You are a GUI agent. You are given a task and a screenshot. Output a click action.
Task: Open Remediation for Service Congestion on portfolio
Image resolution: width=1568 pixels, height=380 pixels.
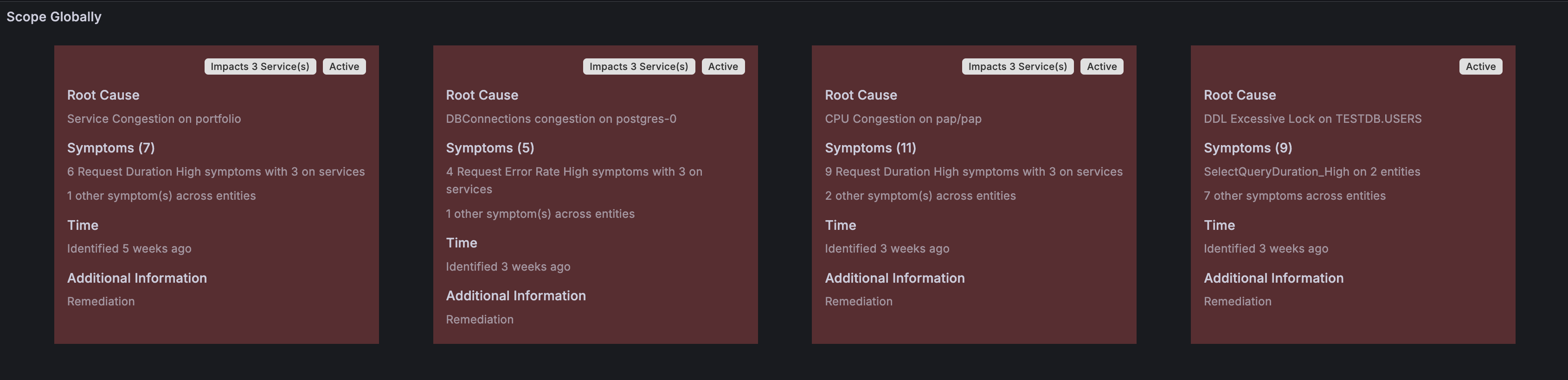click(x=101, y=301)
